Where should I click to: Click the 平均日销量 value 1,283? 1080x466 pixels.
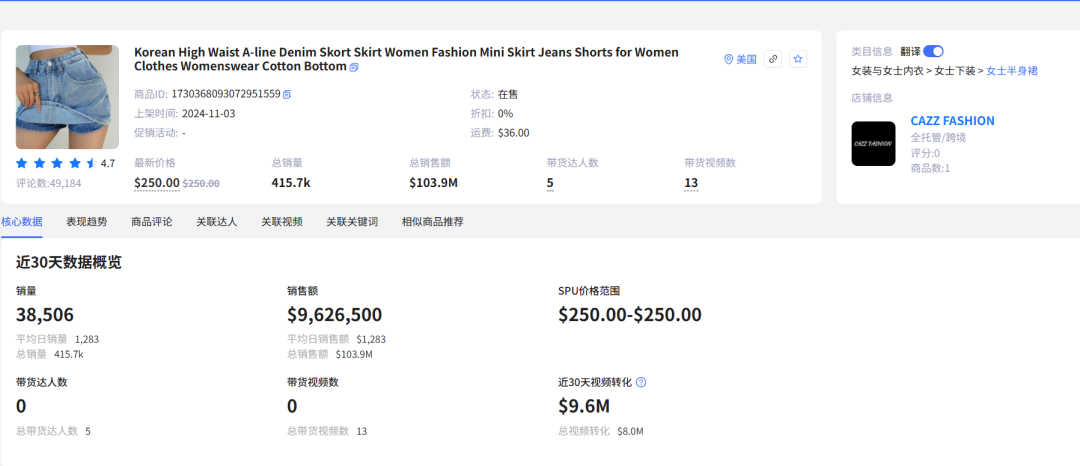pyautogui.click(x=87, y=339)
